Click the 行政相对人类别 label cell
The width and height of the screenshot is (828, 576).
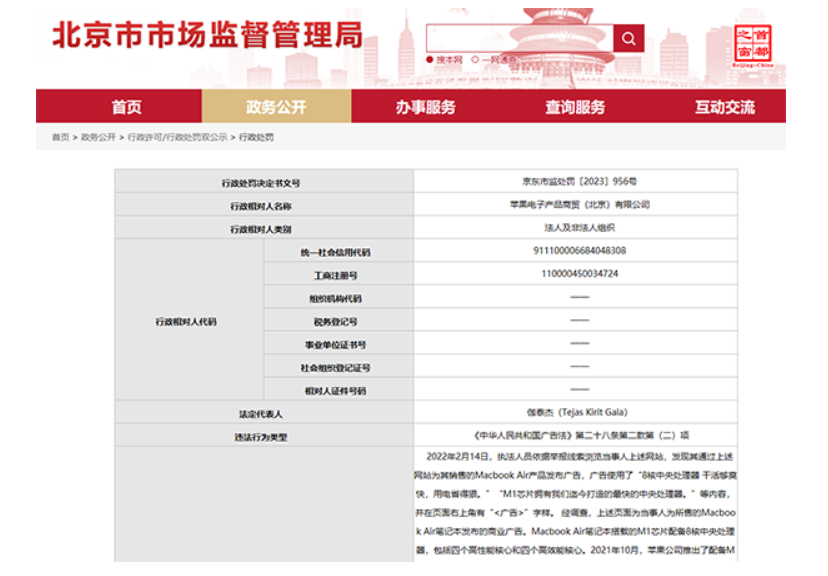click(x=264, y=228)
